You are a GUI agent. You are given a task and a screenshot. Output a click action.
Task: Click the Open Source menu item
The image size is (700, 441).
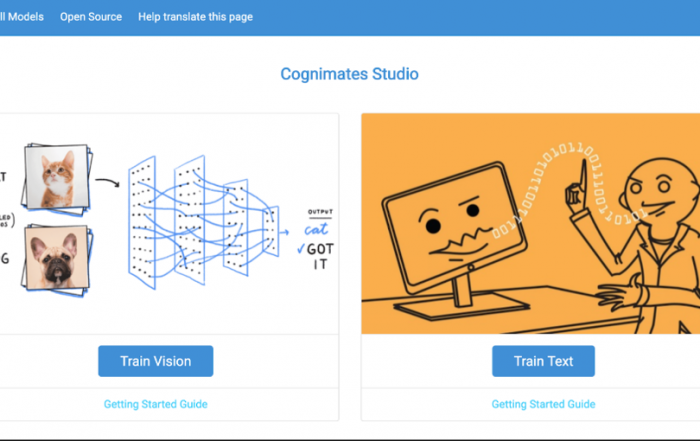(x=91, y=17)
